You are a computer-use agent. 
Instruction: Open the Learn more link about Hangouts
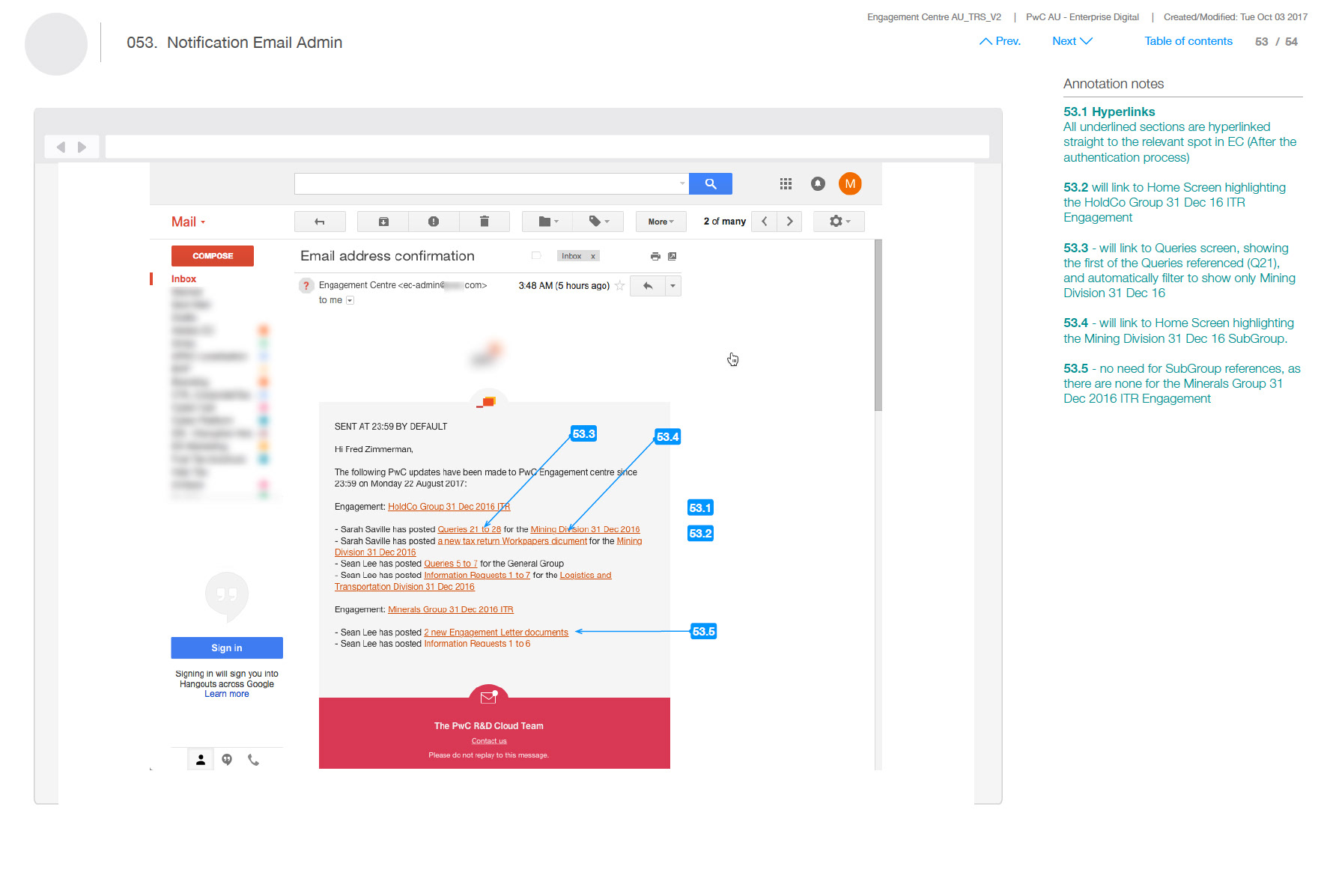coord(227,695)
